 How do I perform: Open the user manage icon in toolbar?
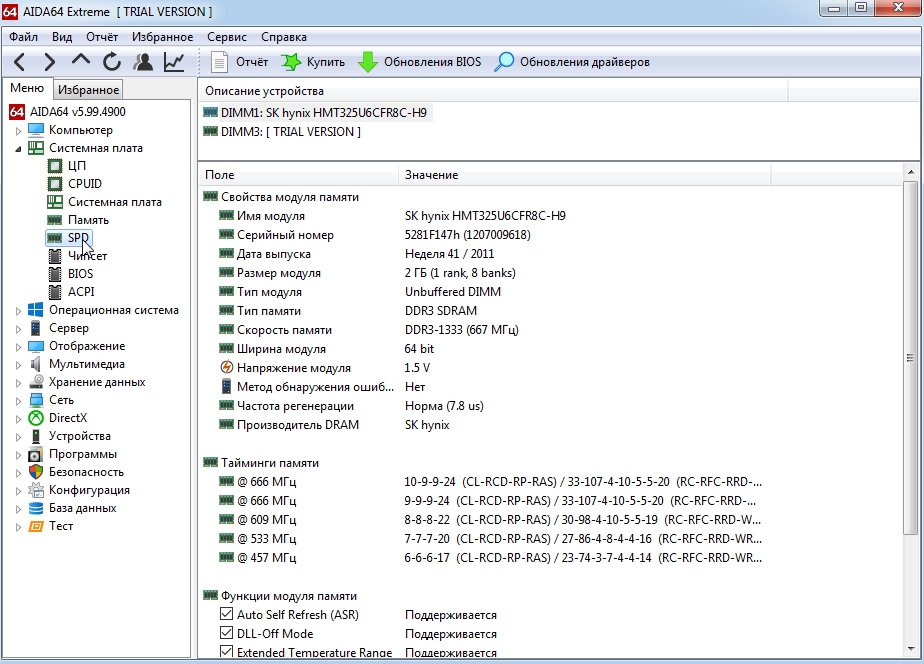pos(143,62)
